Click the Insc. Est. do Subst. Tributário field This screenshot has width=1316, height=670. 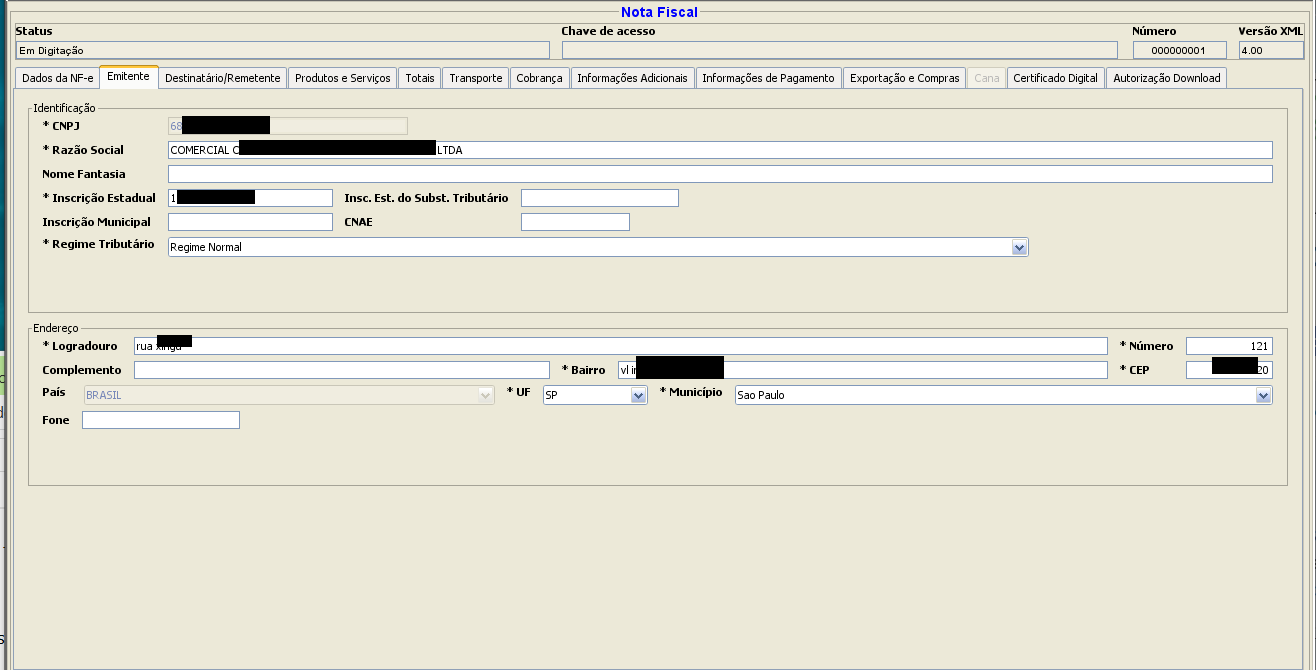pyautogui.click(x=599, y=198)
